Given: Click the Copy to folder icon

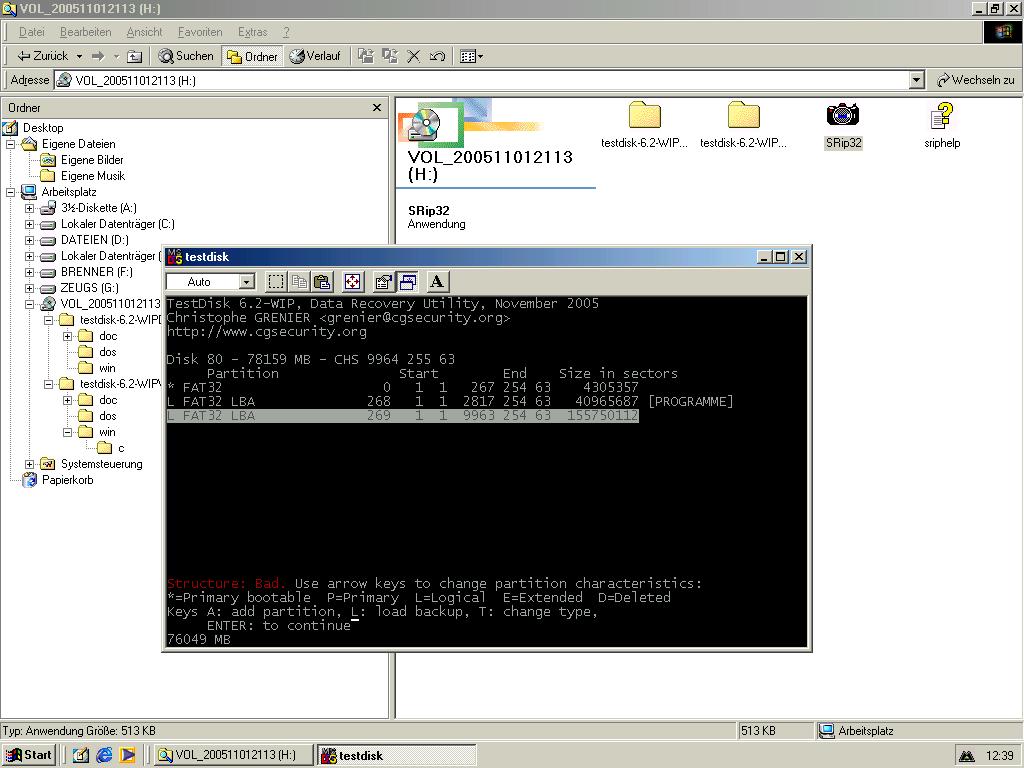Looking at the screenshot, I should [x=390, y=56].
